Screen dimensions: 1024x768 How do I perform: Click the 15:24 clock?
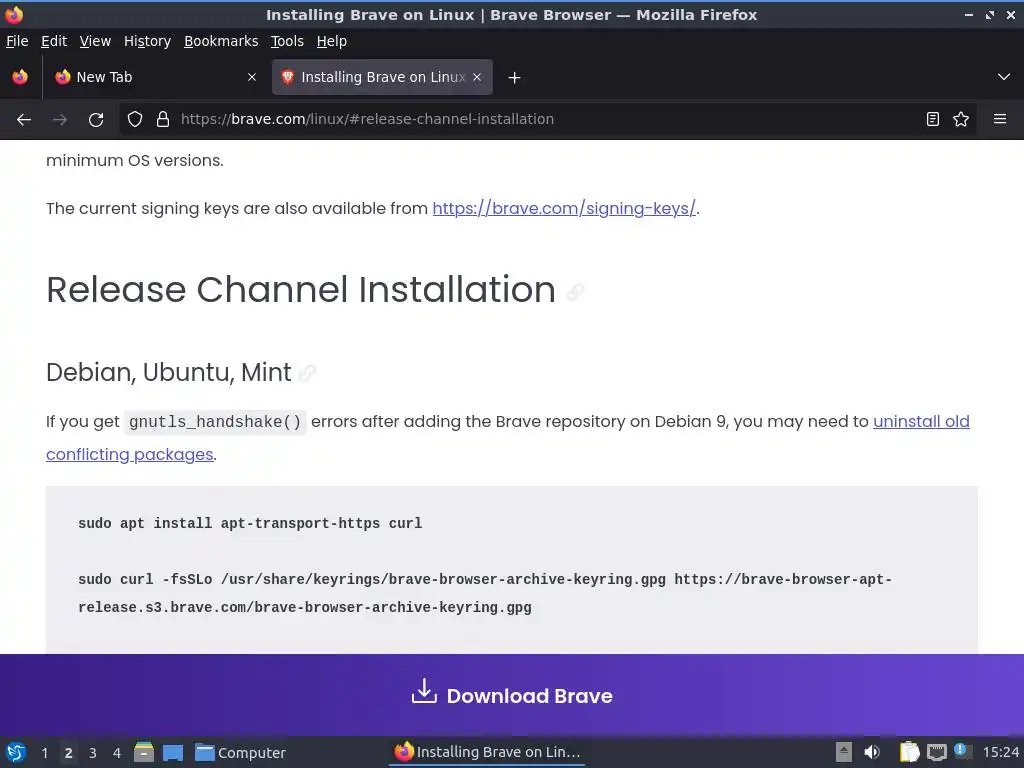(x=1000, y=752)
